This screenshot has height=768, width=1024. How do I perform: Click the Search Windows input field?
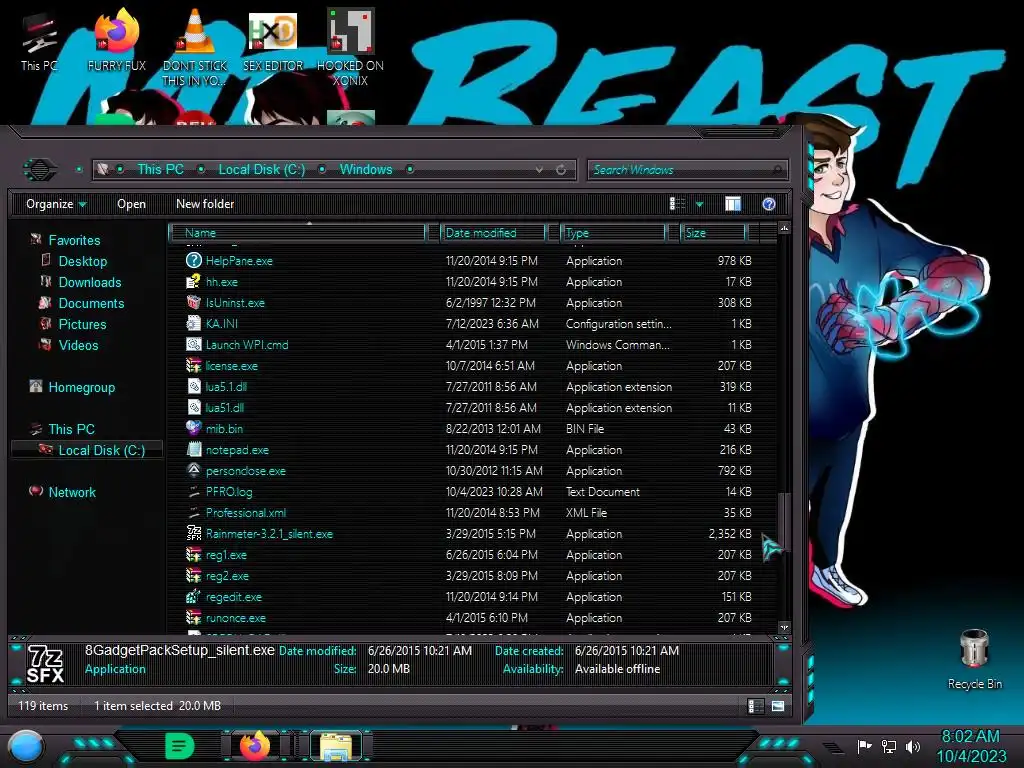[687, 170]
